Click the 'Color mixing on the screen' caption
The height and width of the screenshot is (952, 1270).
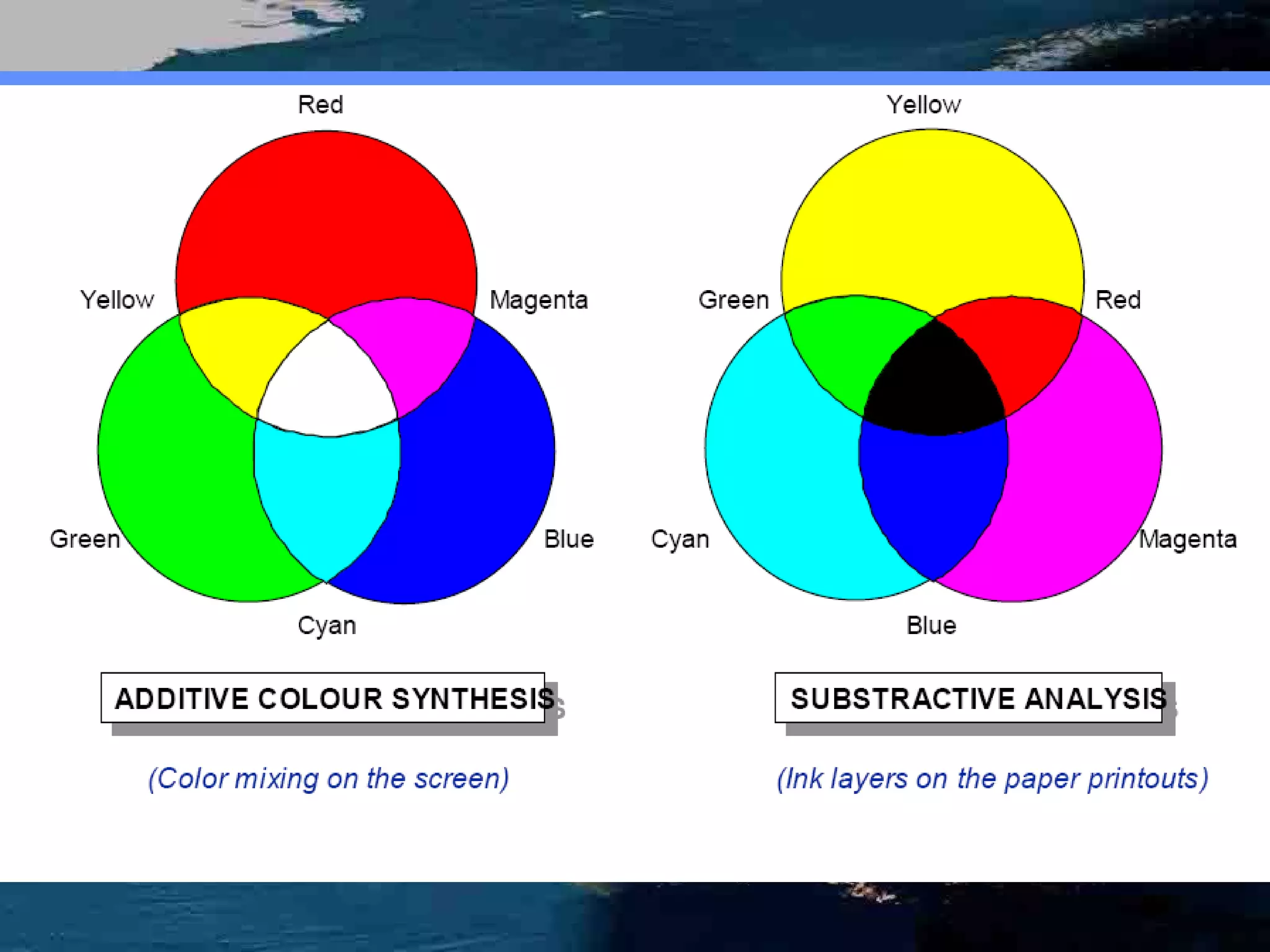point(329,778)
